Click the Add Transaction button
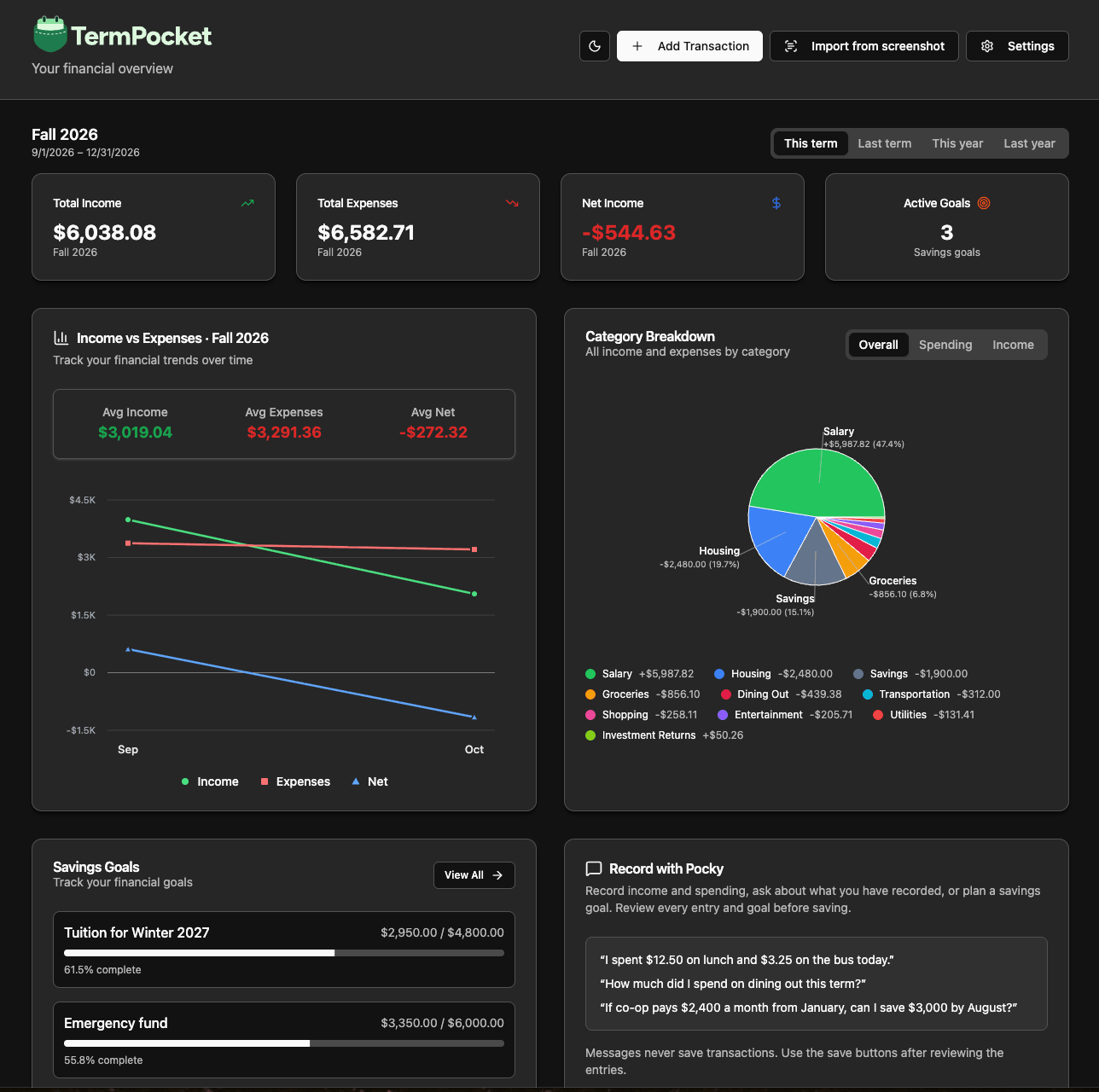The height and width of the screenshot is (1092, 1099). point(690,46)
